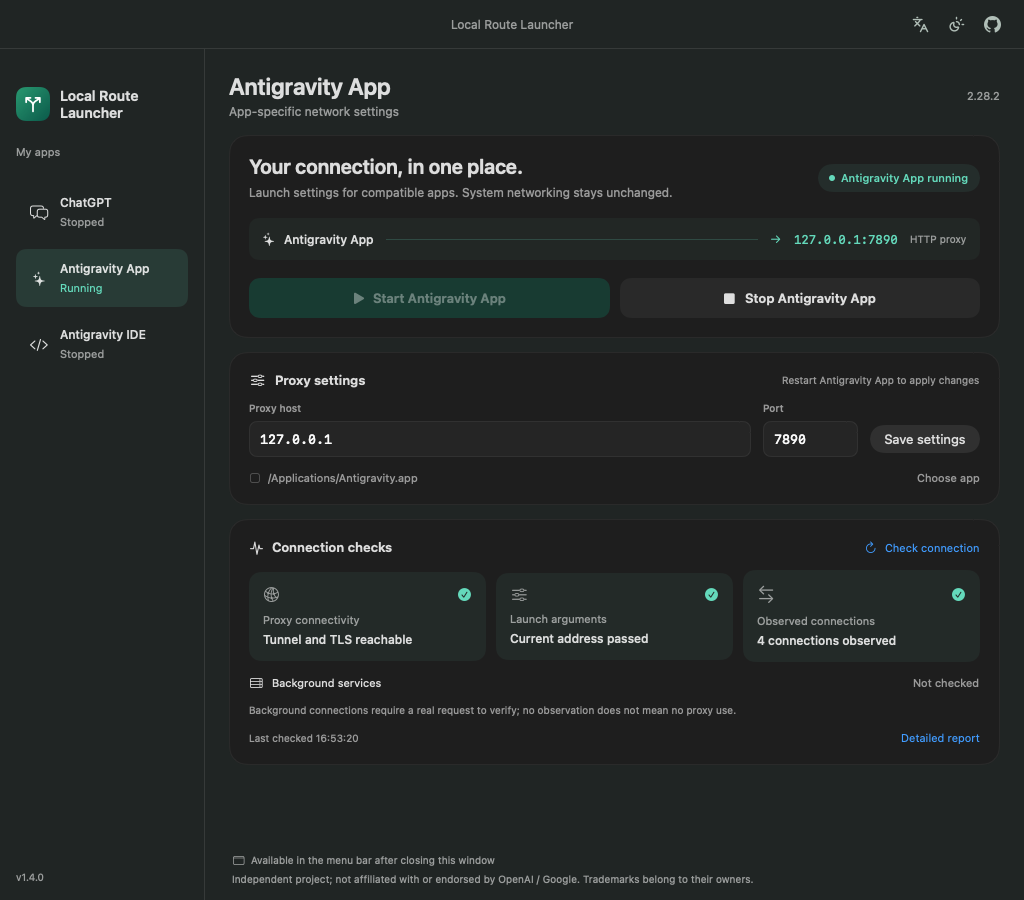
Task: Click the version number 2.28.2
Action: coord(983,96)
